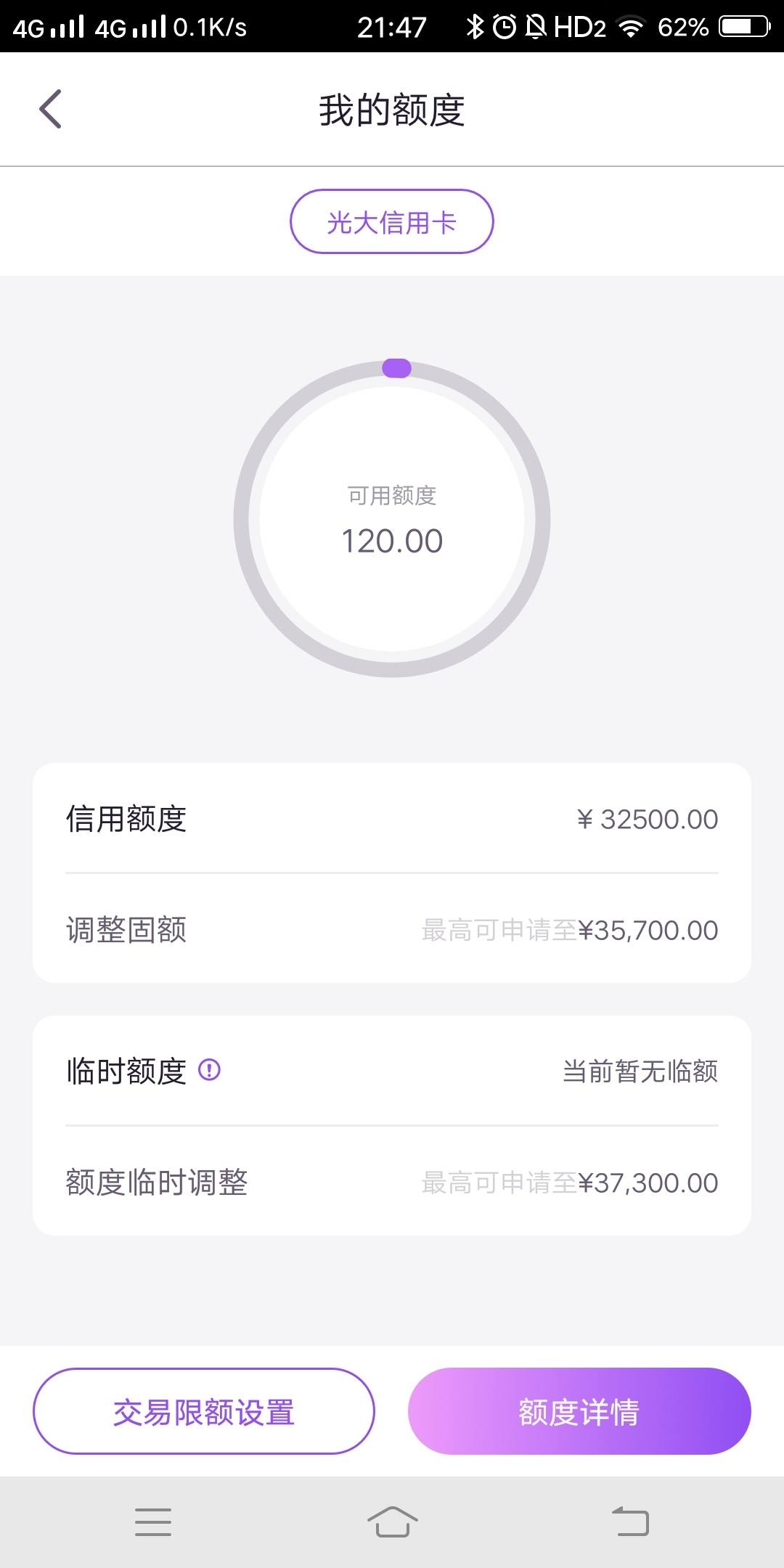Tap 最高可申请至¥35,700.00 text

(570, 930)
